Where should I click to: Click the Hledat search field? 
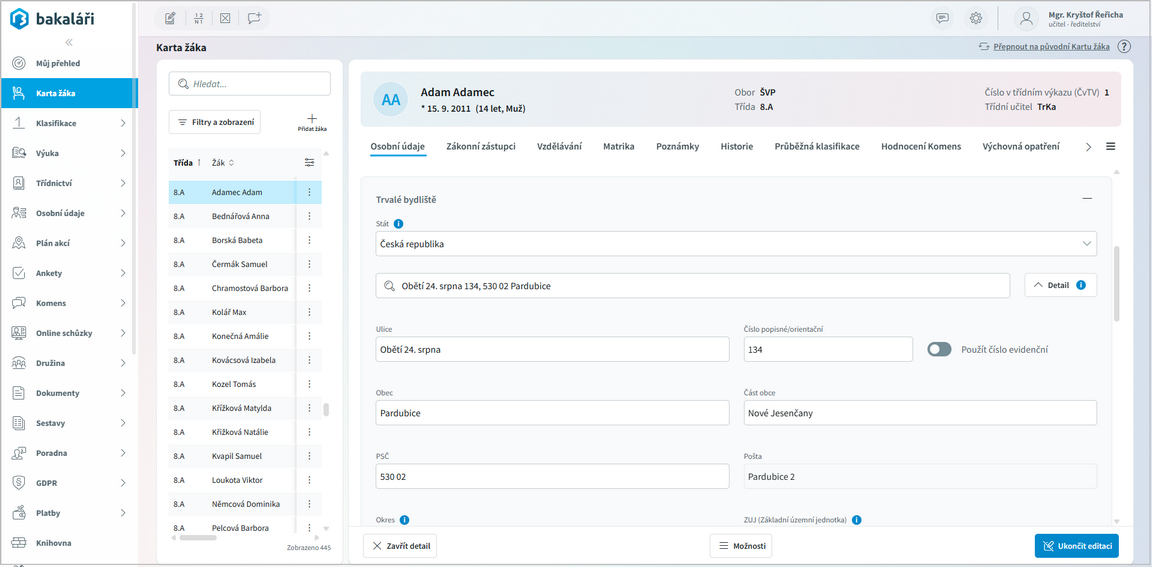249,84
